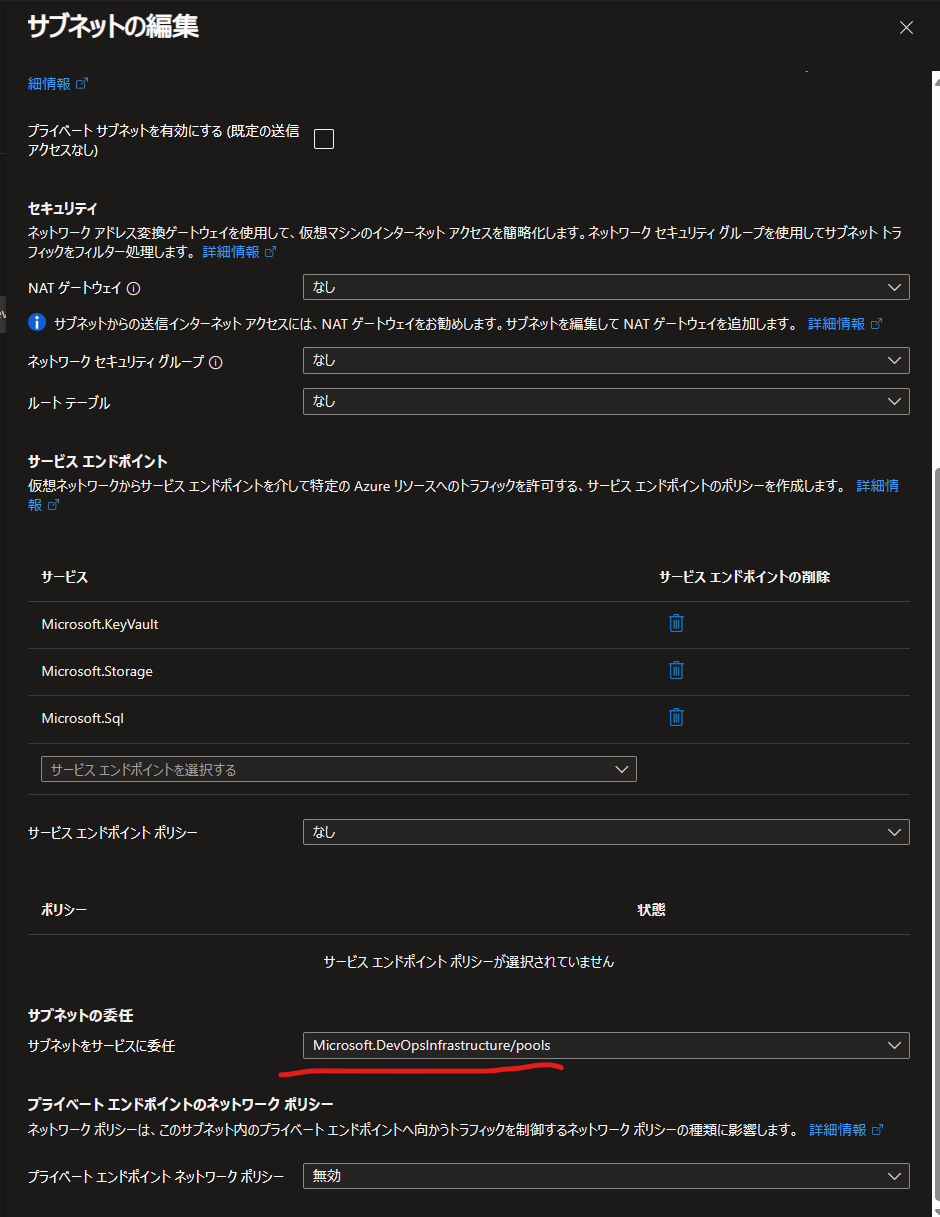Open プライベート エンドポイント ネットワーク ポリシー dropdown
940x1217 pixels.
[606, 1176]
